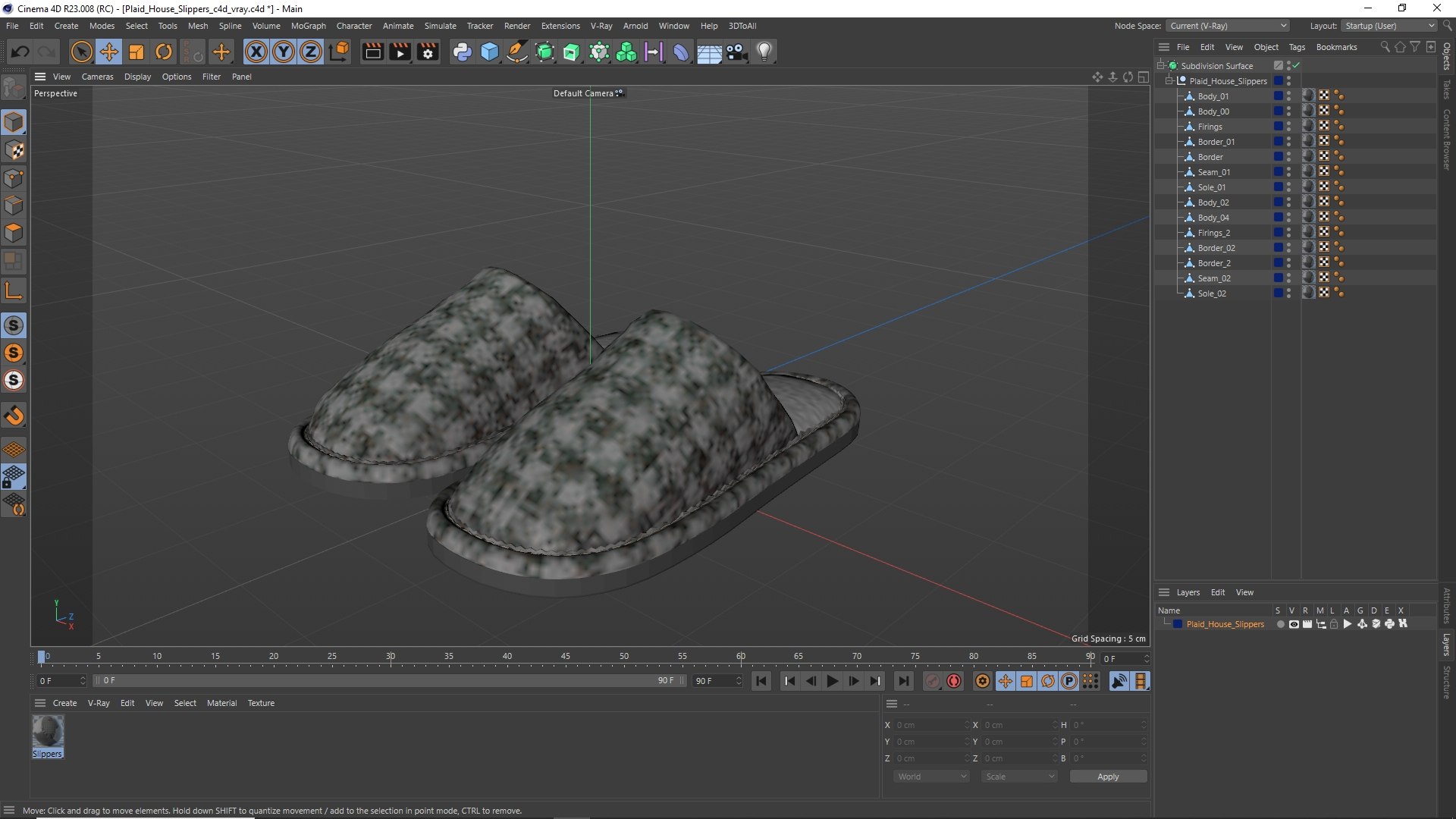Activate the Move tool in toolbar
The image size is (1456, 819).
[108, 52]
